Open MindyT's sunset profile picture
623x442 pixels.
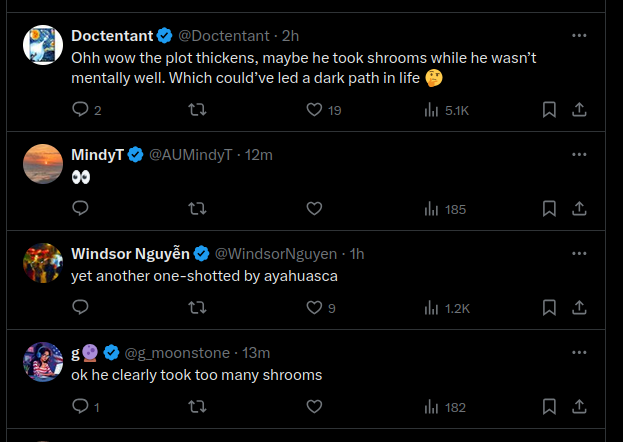point(43,164)
